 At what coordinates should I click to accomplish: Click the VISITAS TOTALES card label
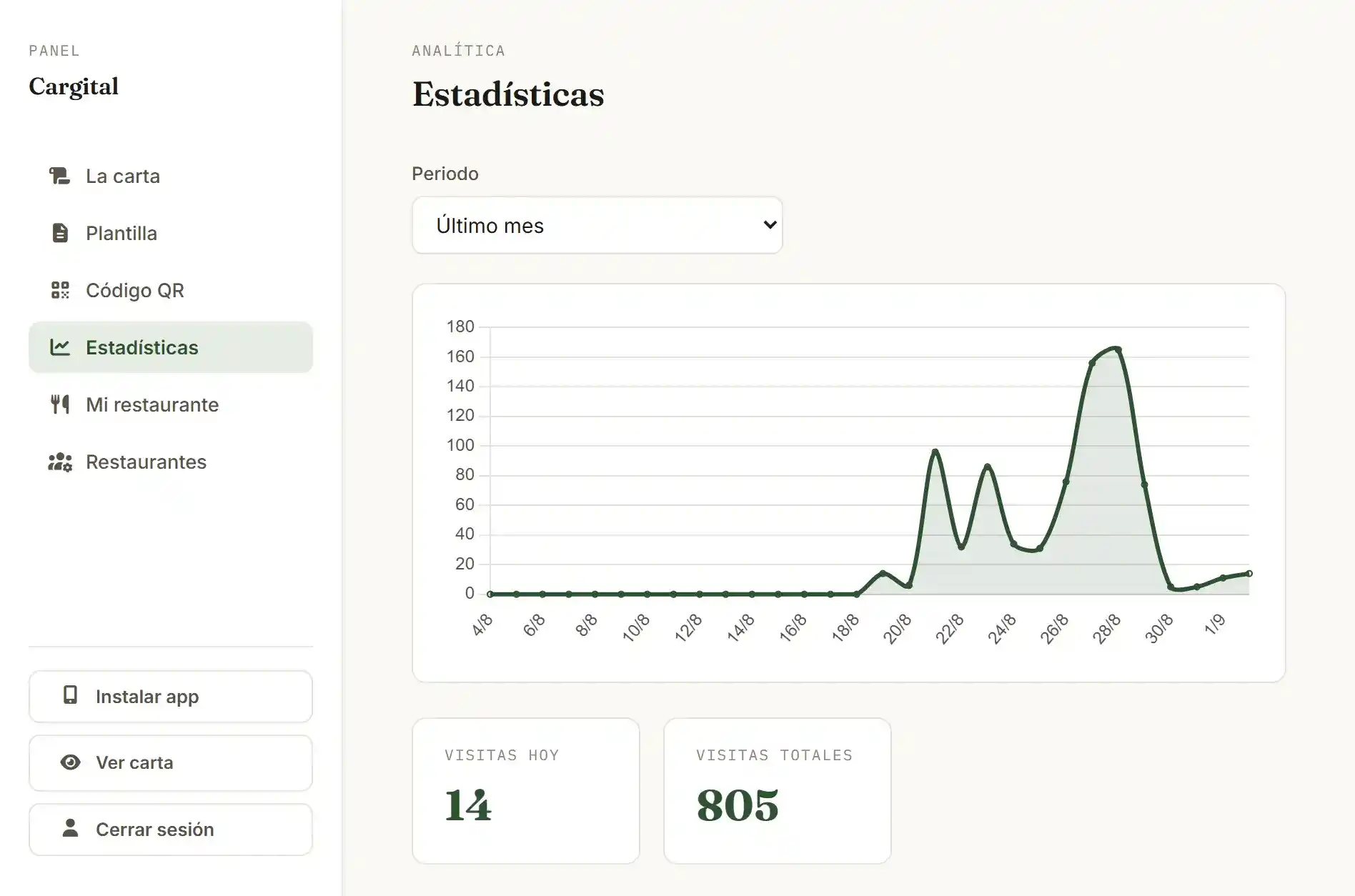775,755
